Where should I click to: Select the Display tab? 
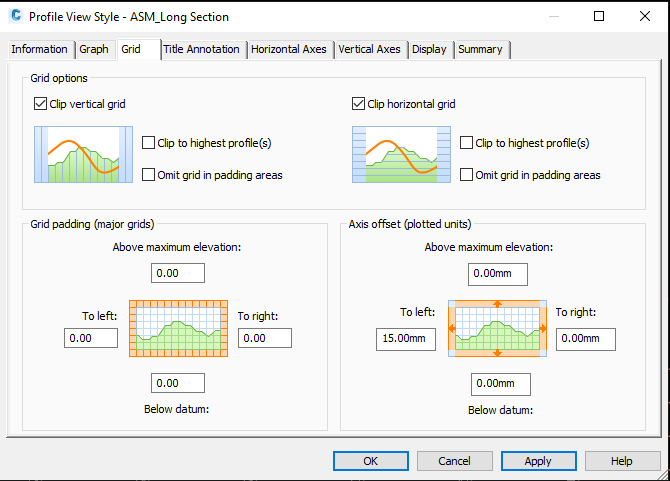(x=429, y=49)
